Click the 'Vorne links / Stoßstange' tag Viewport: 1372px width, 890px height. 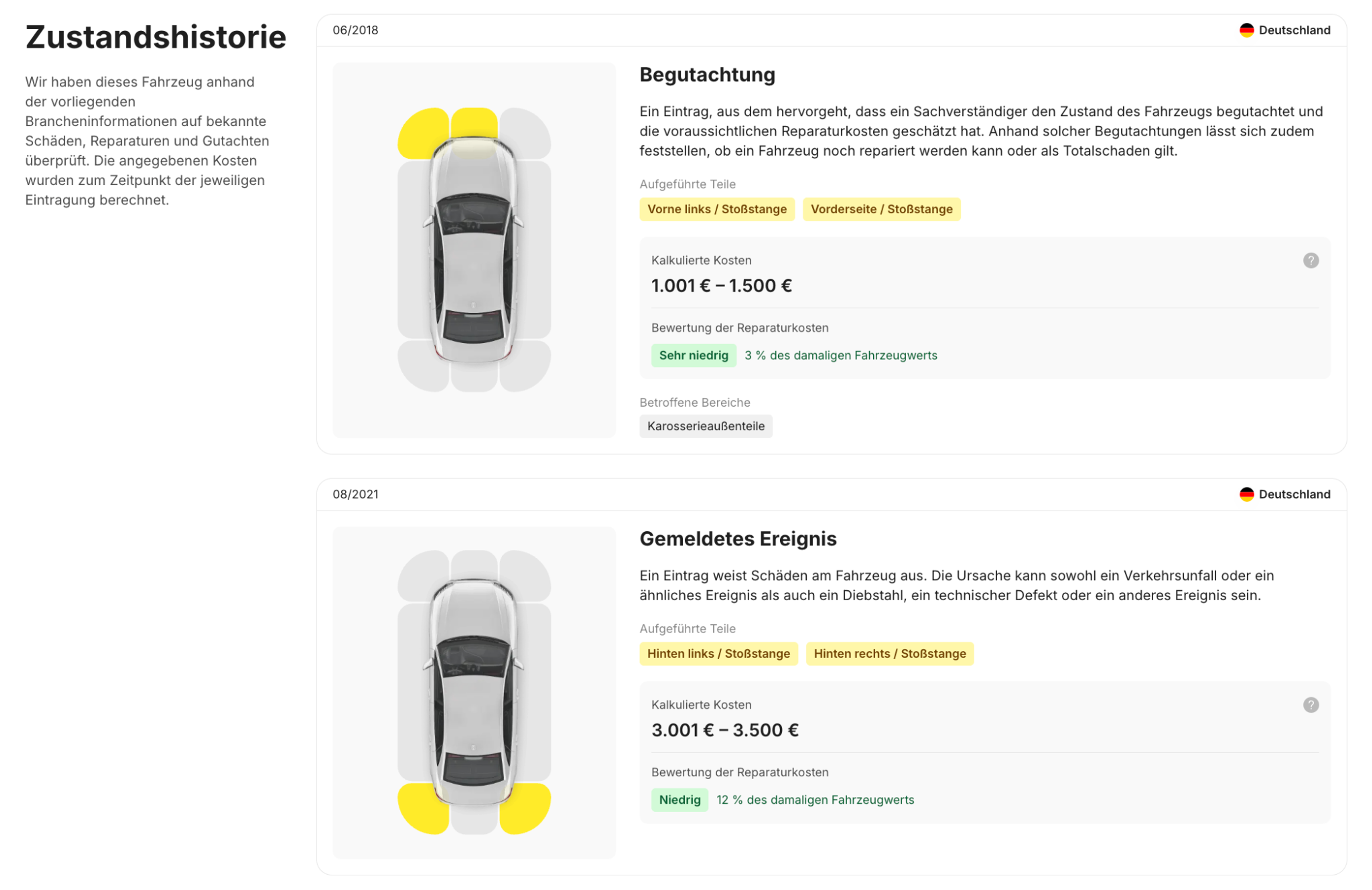717,209
